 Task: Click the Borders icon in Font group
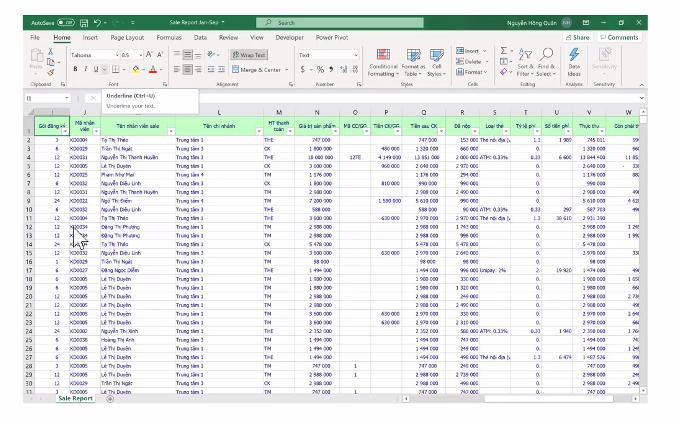tap(116, 69)
